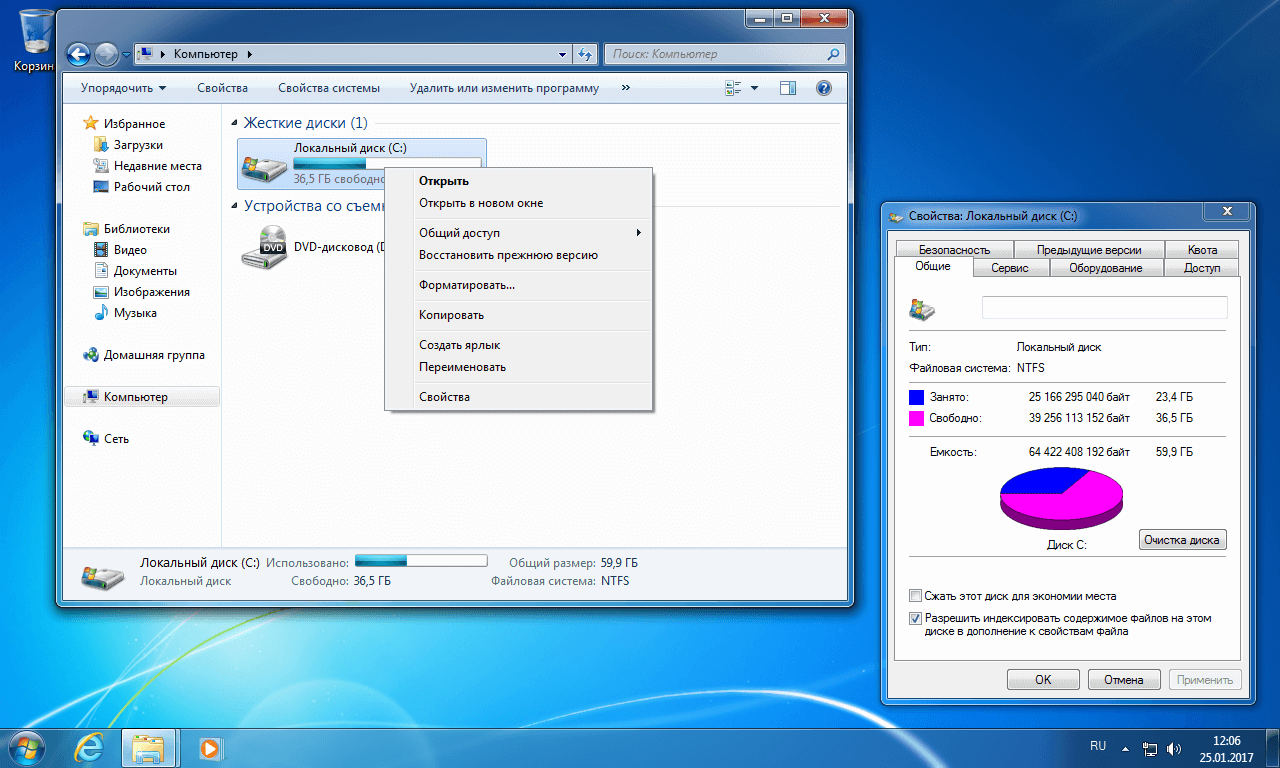Open the Корзина recycle bin on the desktop
Image resolution: width=1280 pixels, height=768 pixels.
click(x=38, y=42)
